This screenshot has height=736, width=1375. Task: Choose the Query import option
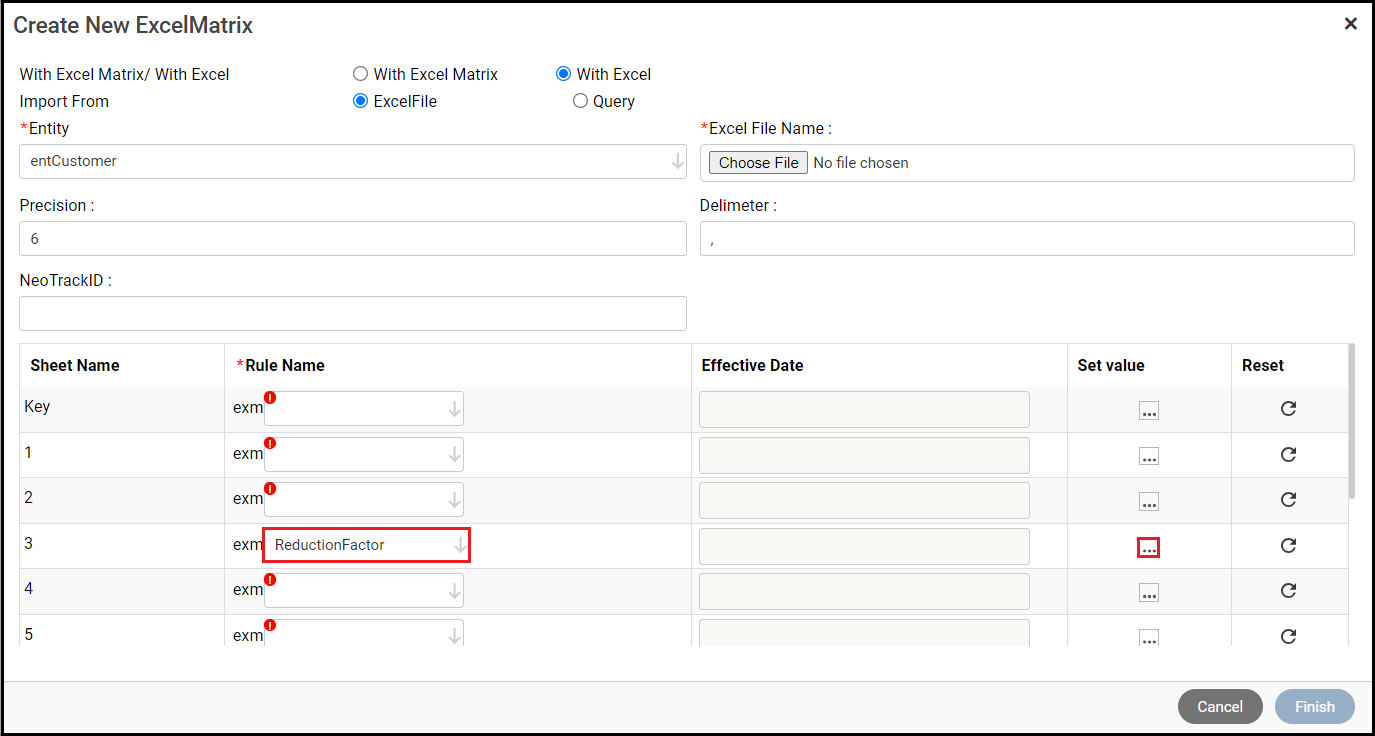580,101
